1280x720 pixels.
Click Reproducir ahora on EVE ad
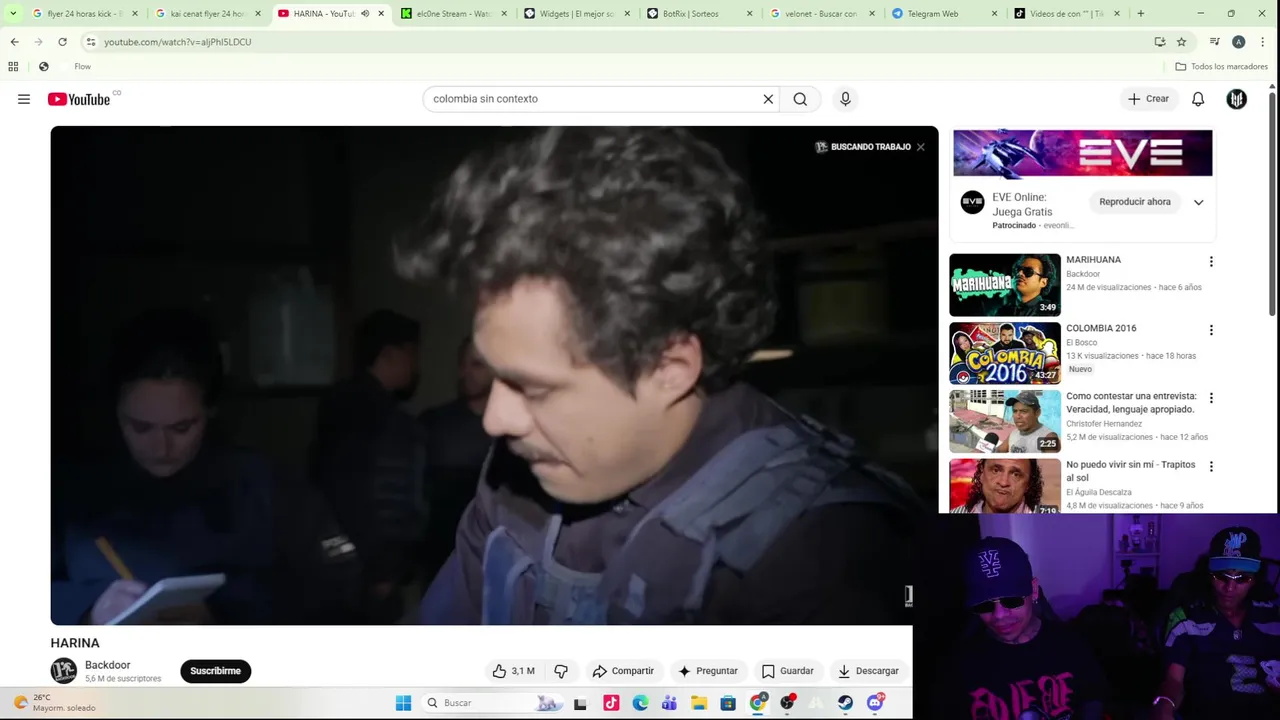coord(1135,202)
